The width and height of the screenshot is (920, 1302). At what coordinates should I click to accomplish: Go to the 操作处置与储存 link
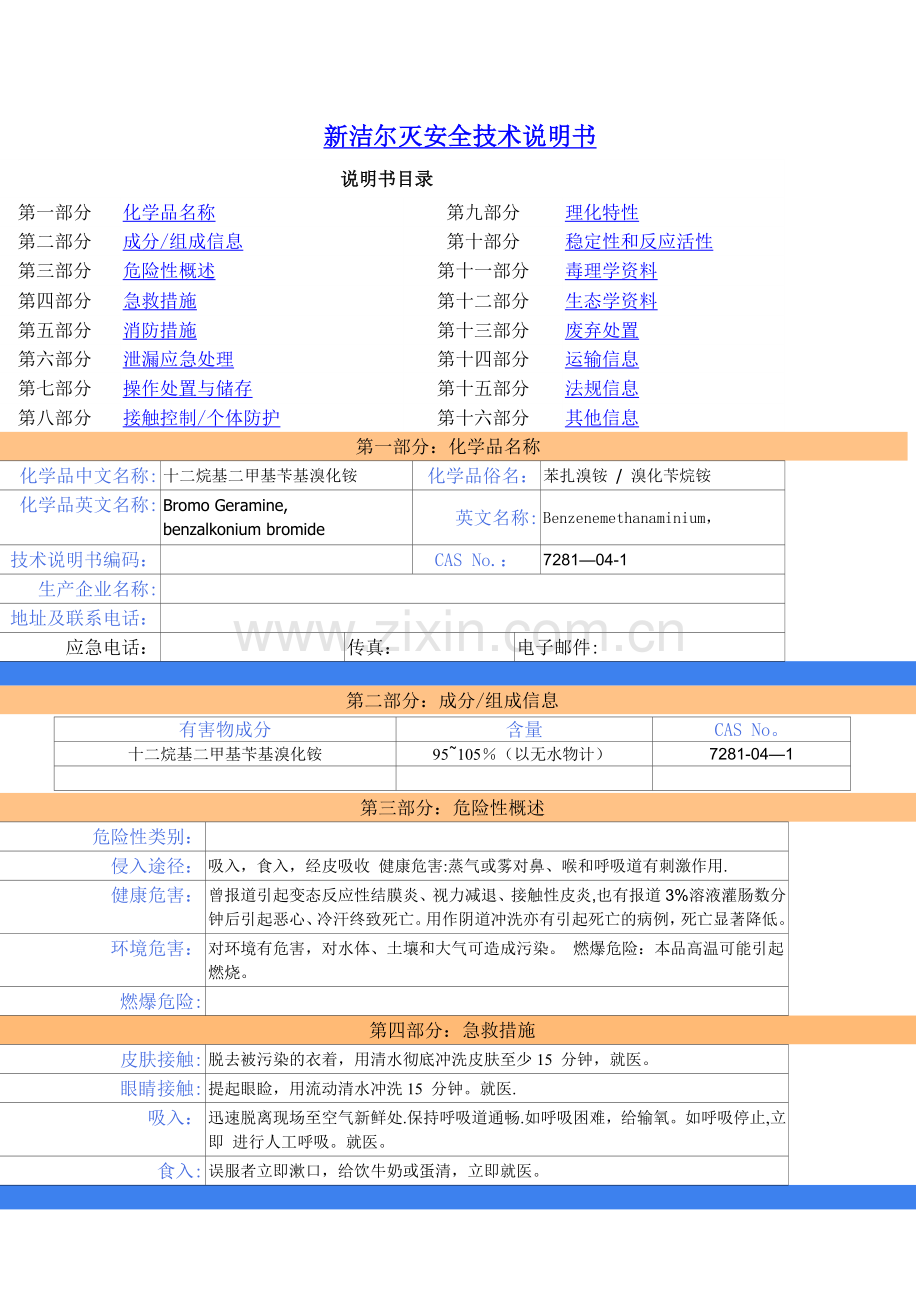coord(188,388)
